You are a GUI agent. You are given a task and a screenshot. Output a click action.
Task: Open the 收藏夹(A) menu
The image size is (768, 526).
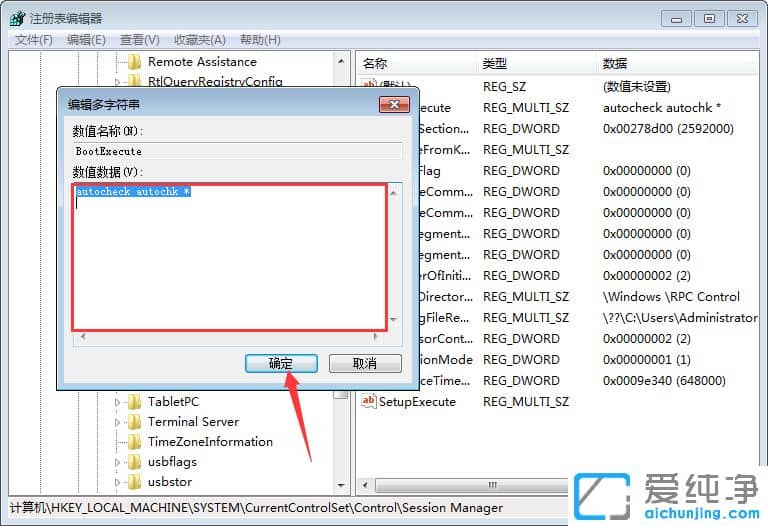click(x=199, y=40)
